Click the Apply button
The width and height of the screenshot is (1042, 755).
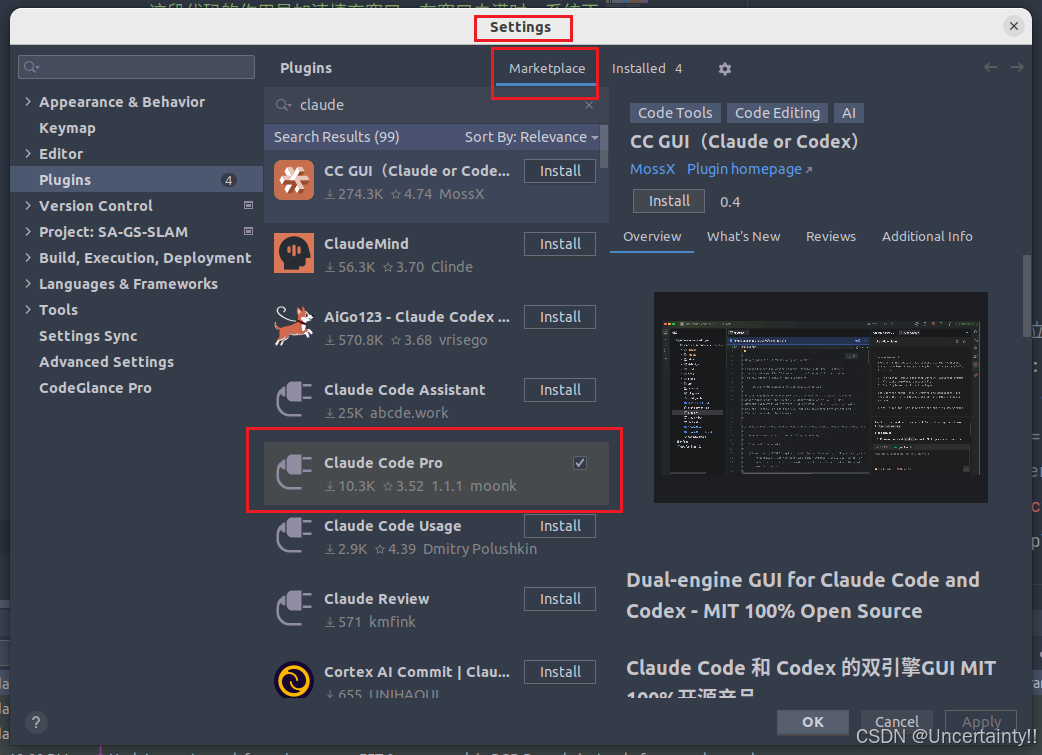pyautogui.click(x=981, y=722)
